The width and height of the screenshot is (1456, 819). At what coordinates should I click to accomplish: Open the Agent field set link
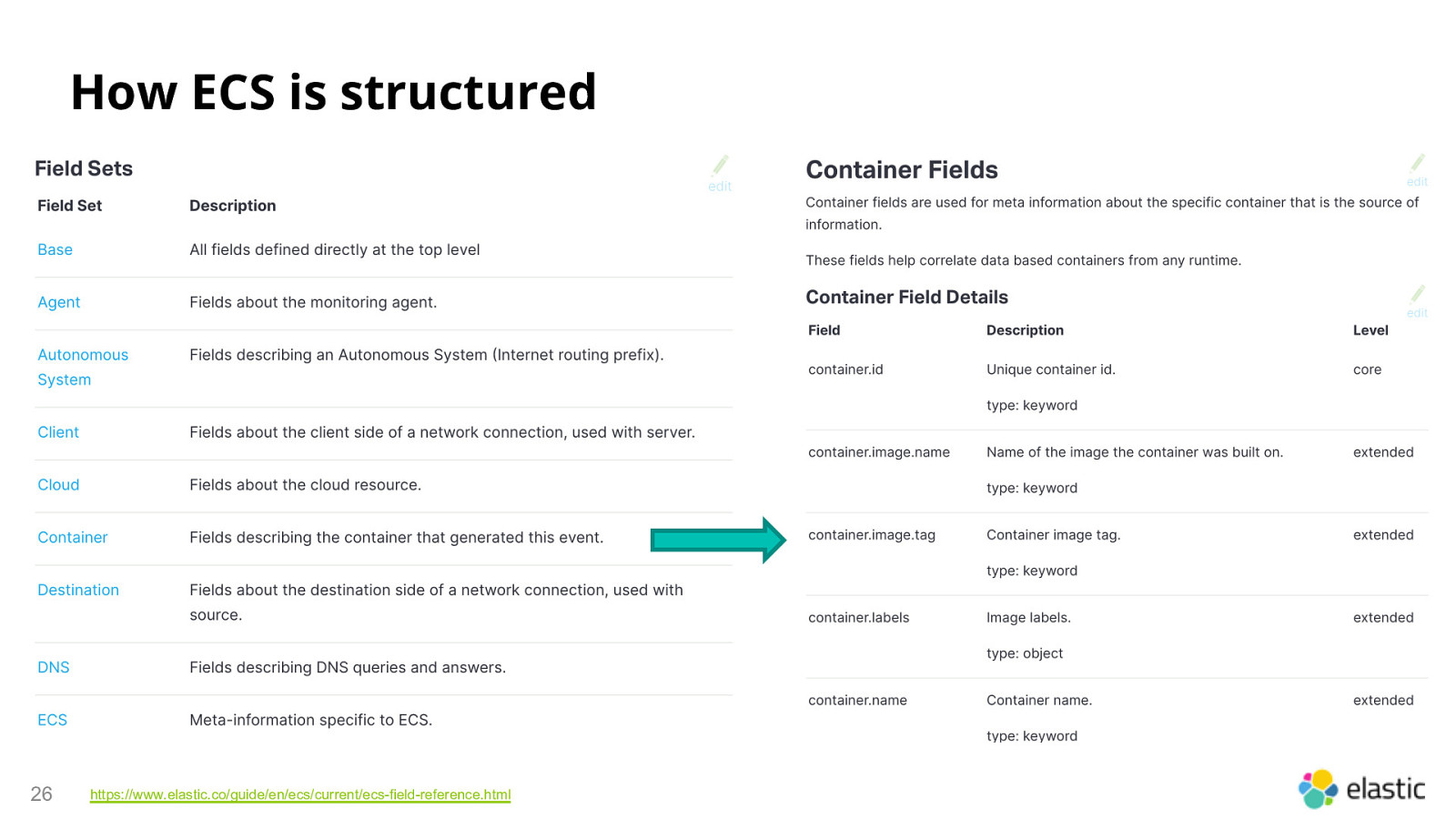tap(58, 302)
